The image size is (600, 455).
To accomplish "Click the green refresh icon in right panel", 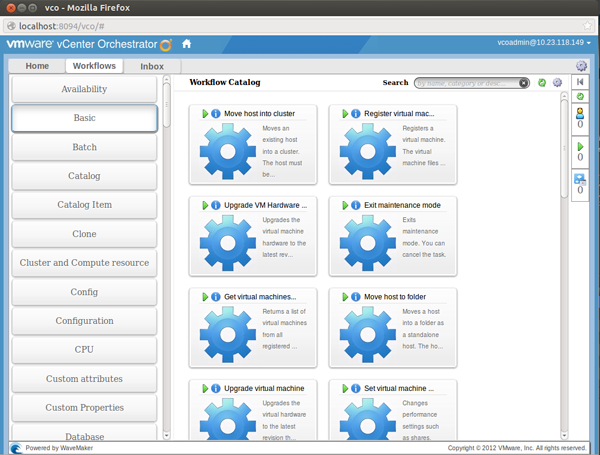I will [x=580, y=96].
